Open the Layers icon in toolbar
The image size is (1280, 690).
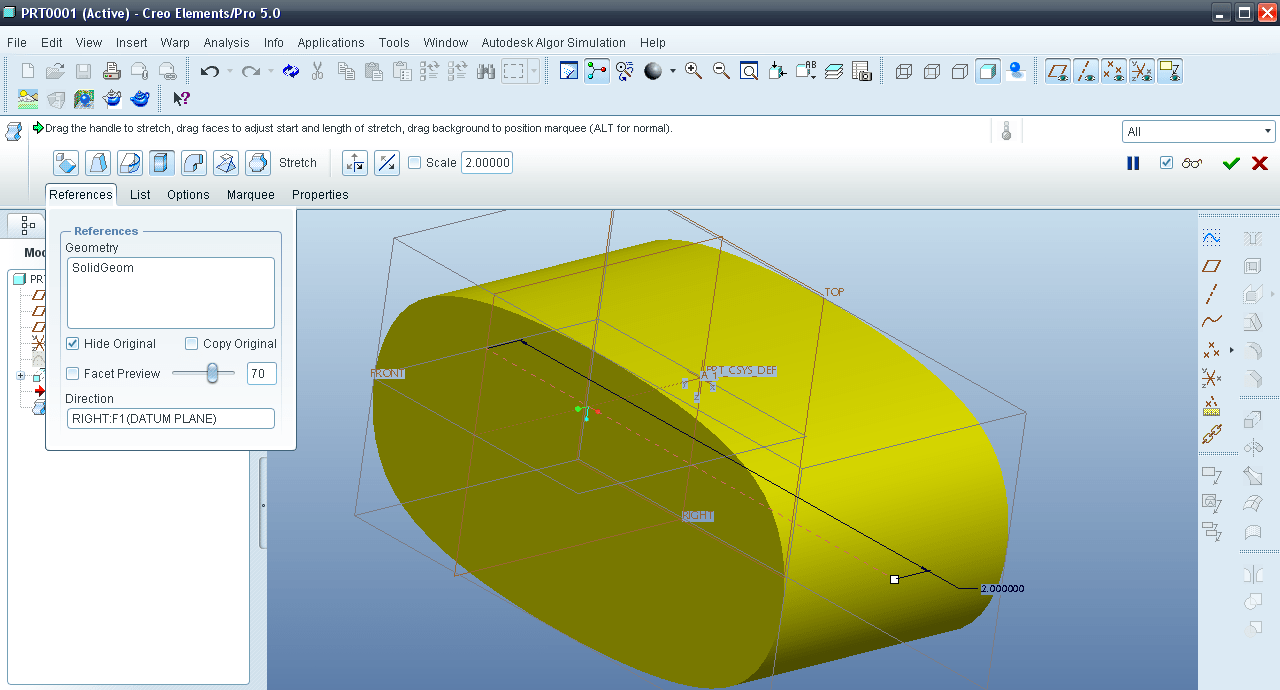[834, 71]
